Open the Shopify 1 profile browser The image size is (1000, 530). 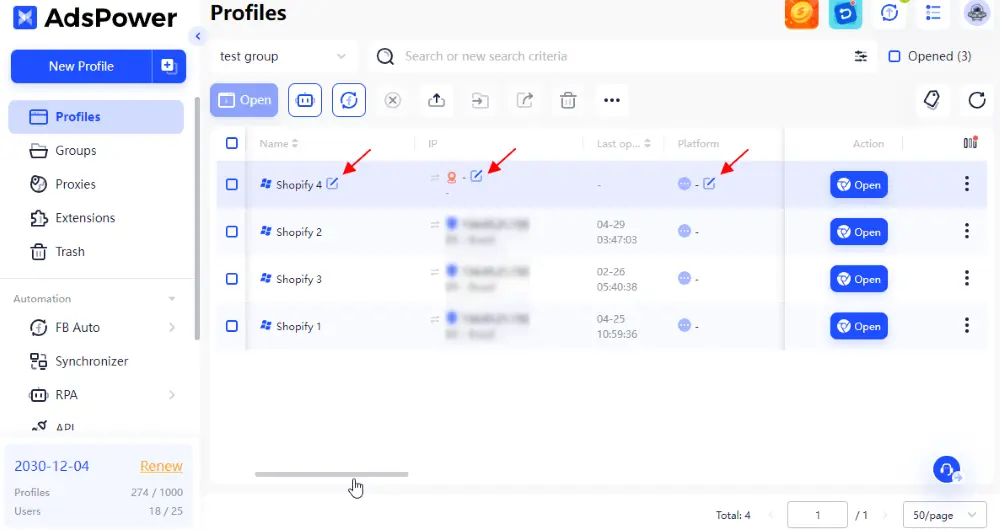(x=858, y=327)
